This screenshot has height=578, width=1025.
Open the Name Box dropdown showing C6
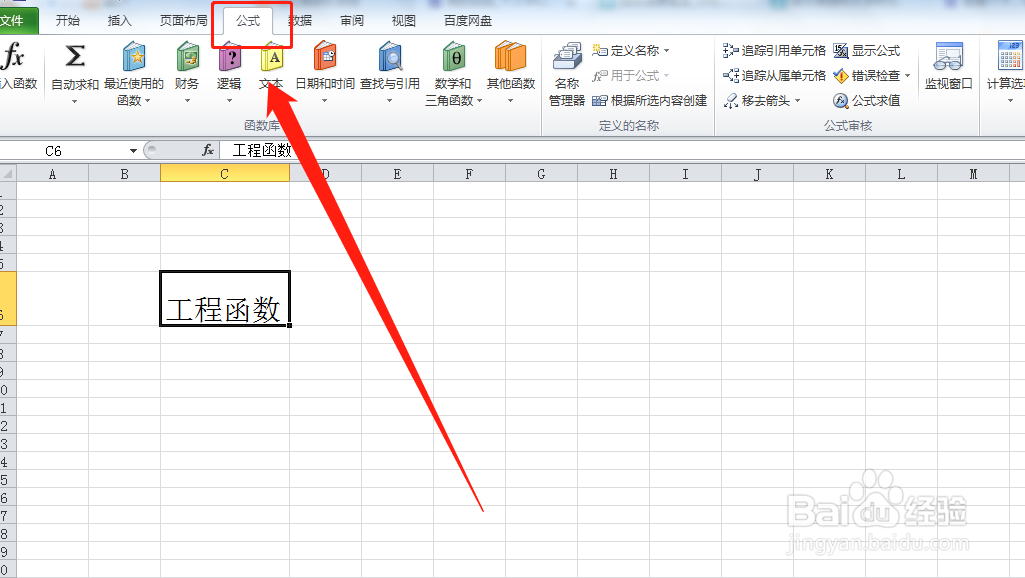(133, 149)
